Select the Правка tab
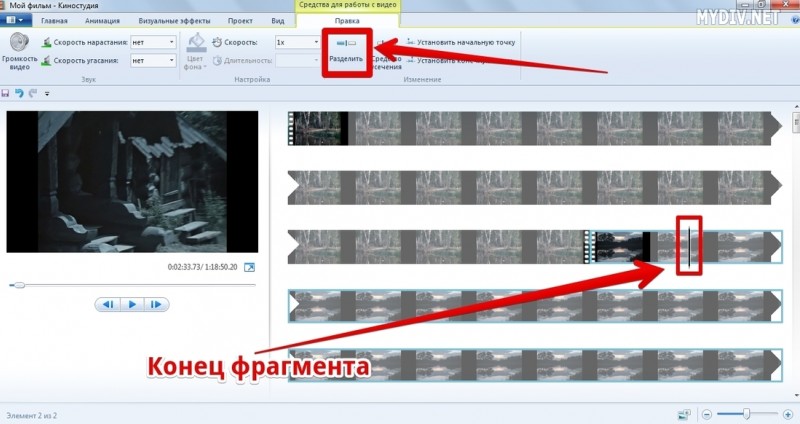This screenshot has width=800, height=424. pos(347,21)
